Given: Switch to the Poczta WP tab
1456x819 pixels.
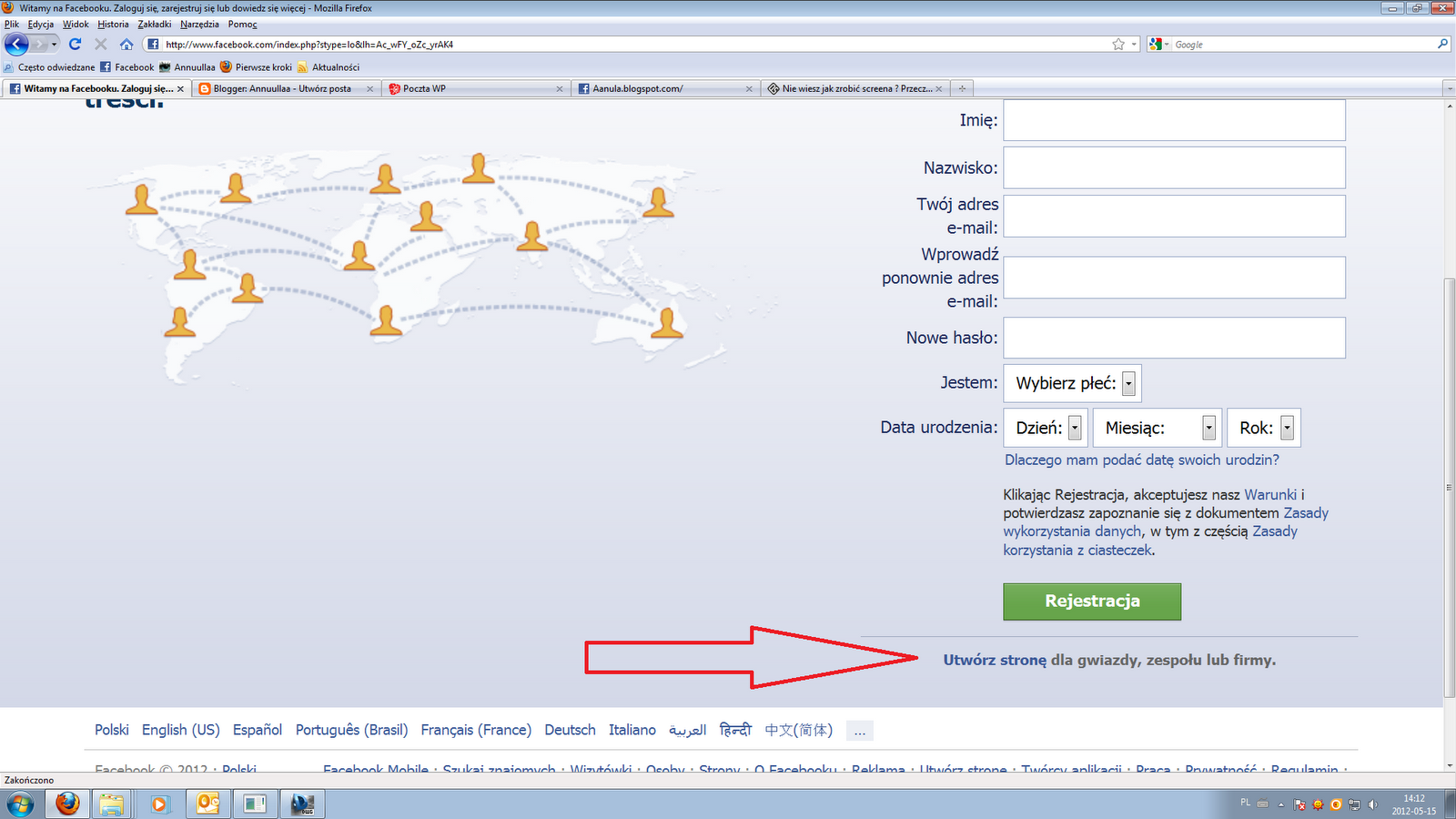Looking at the screenshot, I should click(476, 88).
